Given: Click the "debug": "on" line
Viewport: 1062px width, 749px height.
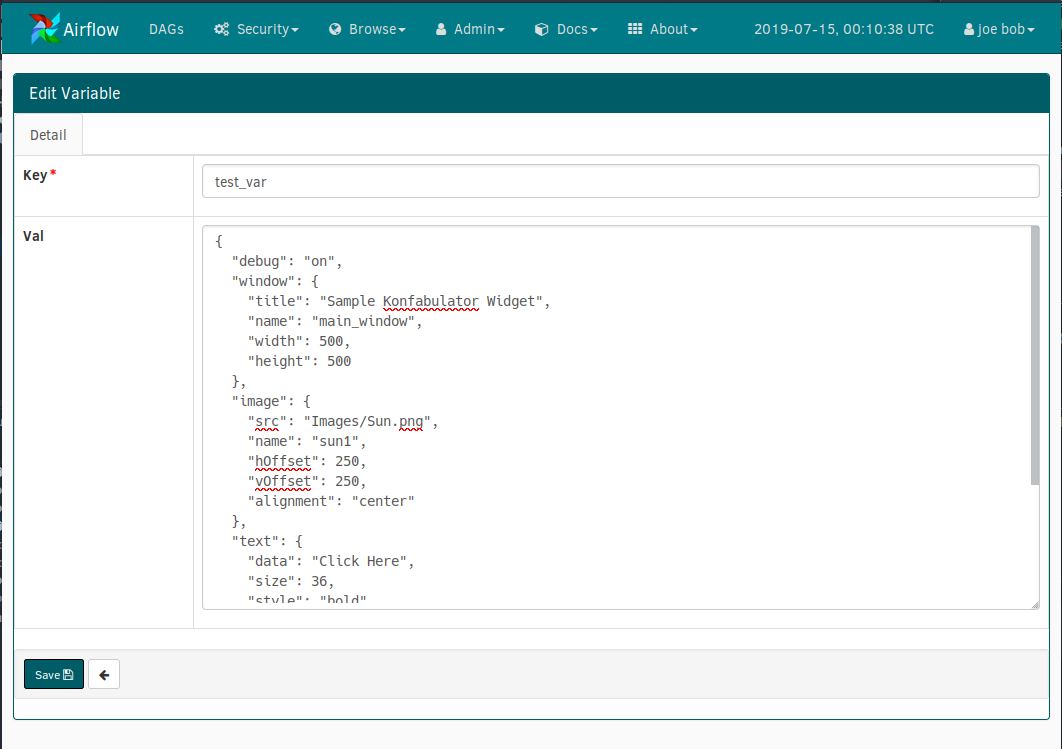Looking at the screenshot, I should [x=287, y=261].
